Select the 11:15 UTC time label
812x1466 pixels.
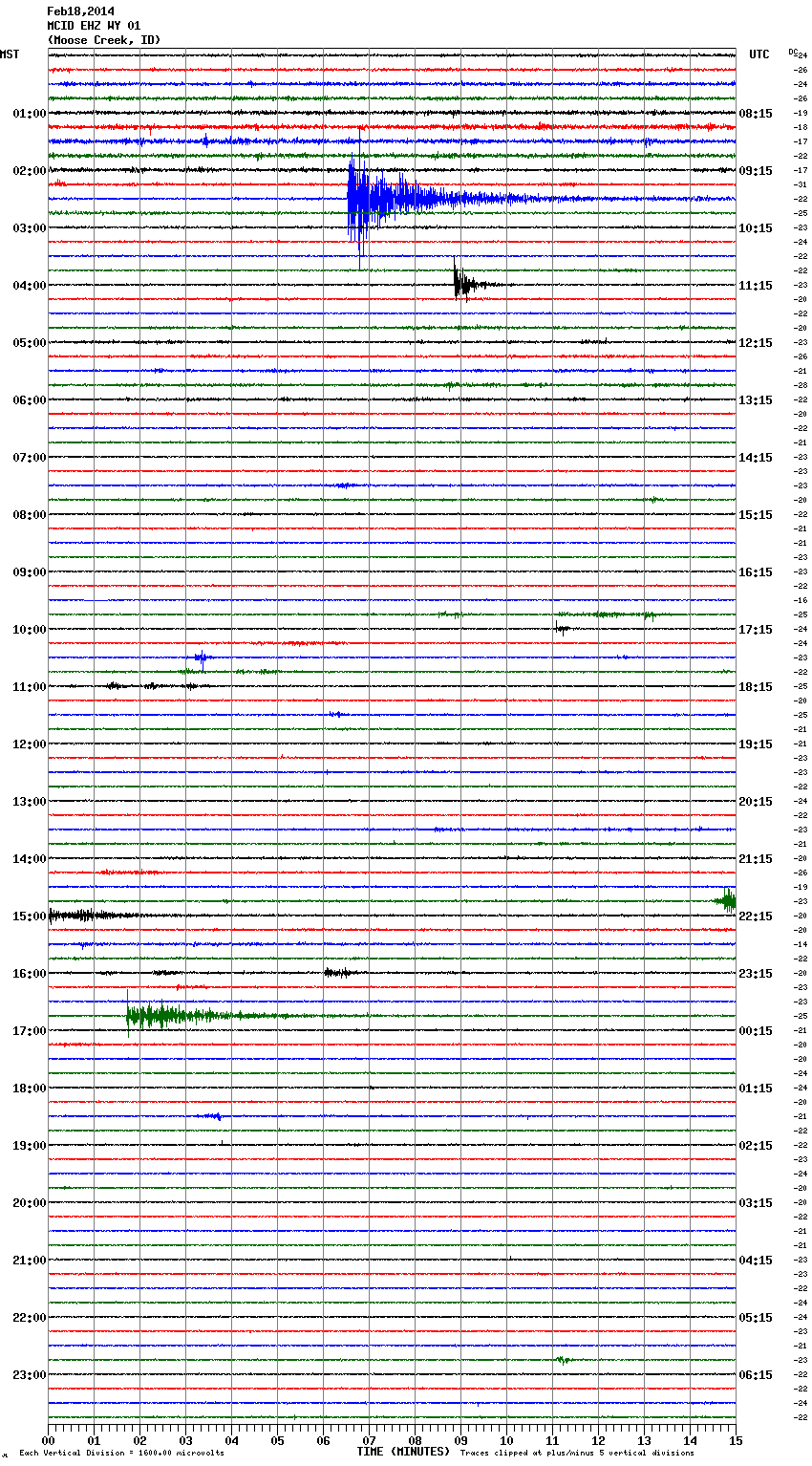pos(756,286)
